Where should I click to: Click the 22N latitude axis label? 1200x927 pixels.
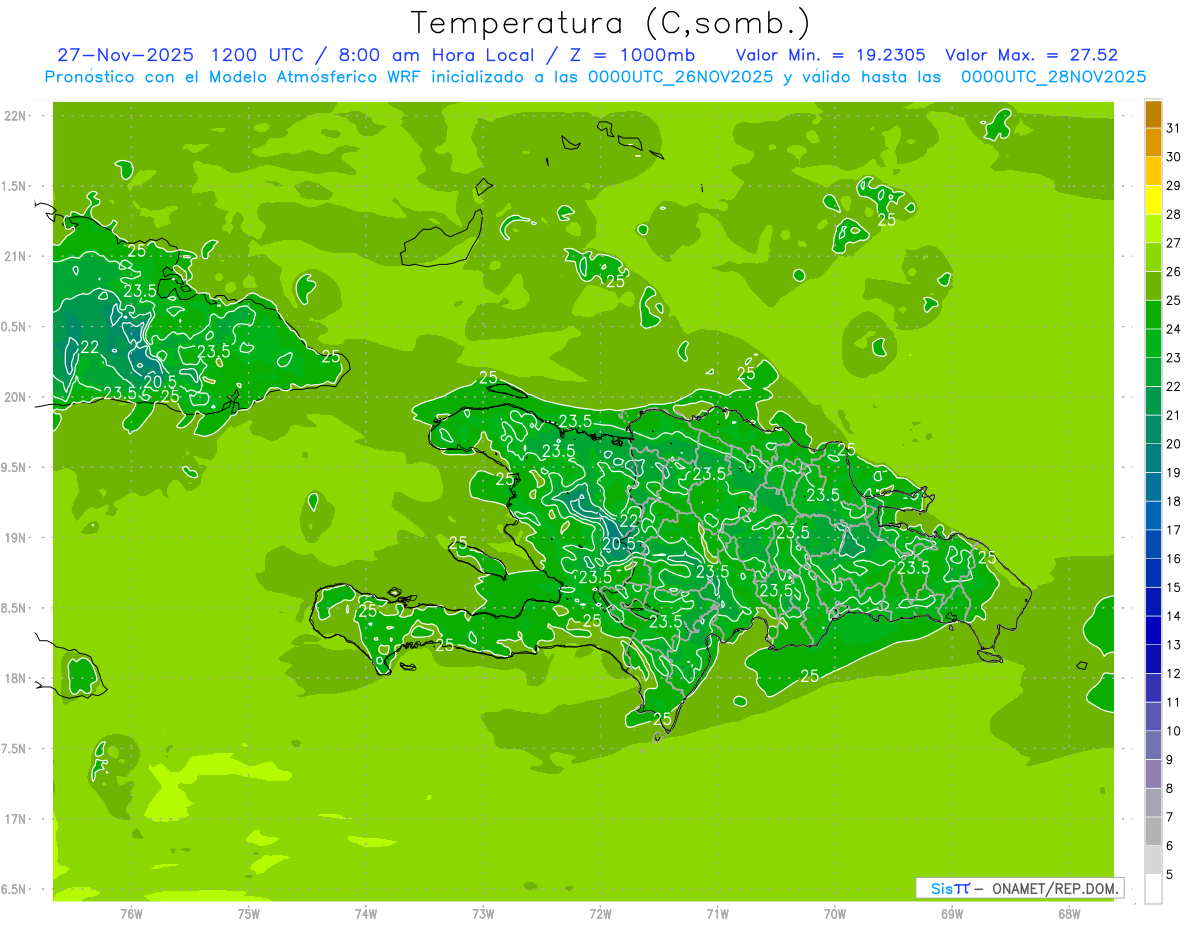click(x=15, y=116)
